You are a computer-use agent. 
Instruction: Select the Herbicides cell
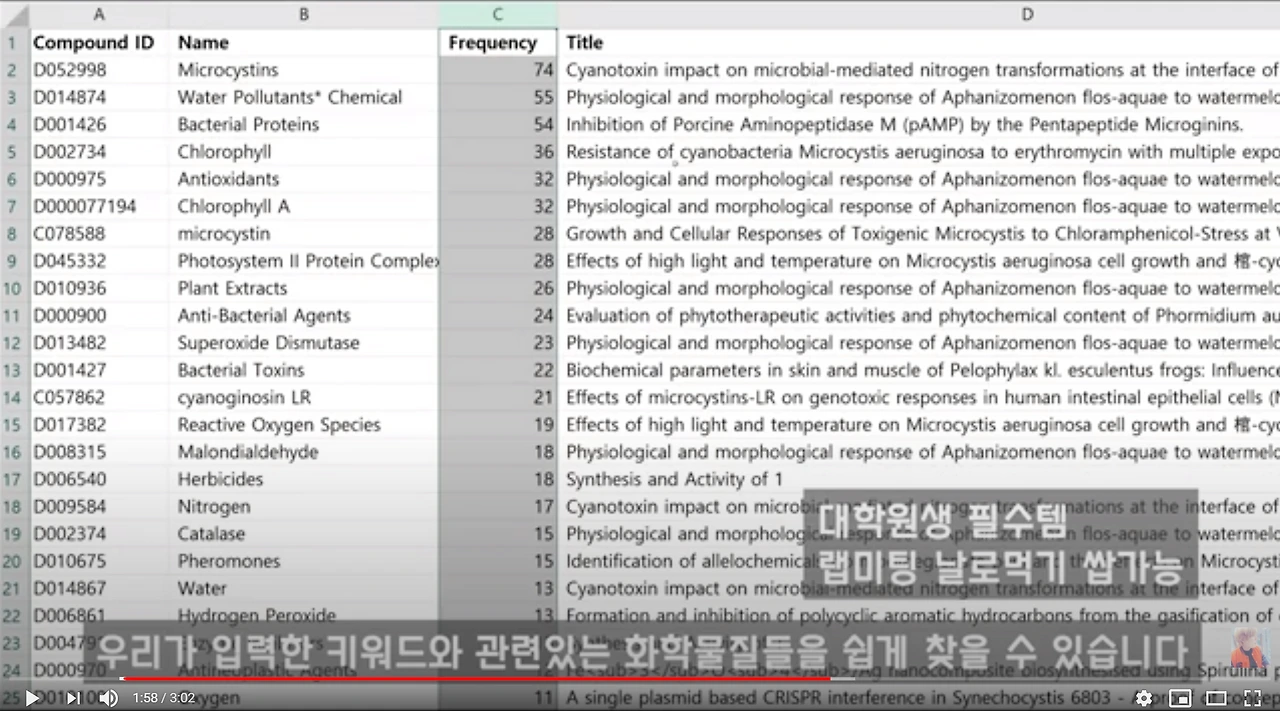304,479
